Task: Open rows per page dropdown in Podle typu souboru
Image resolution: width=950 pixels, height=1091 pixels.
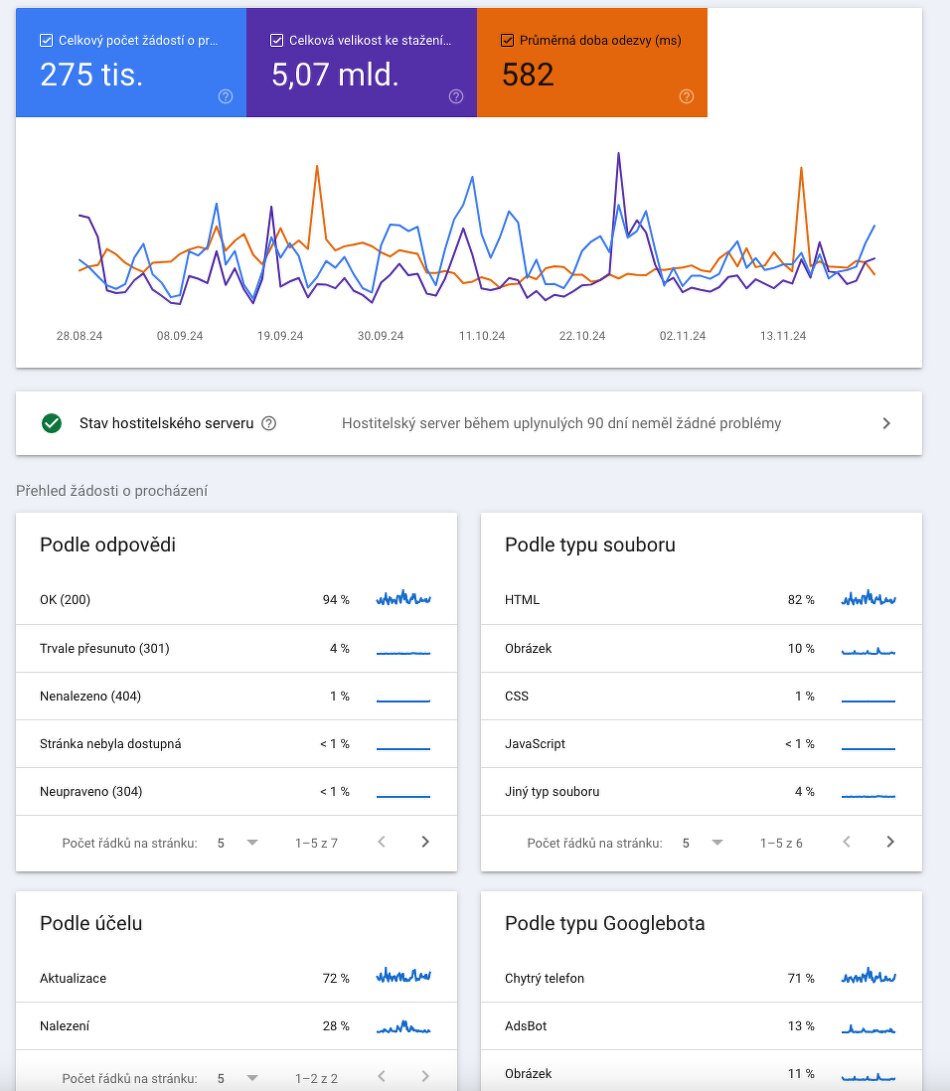Action: [702, 843]
